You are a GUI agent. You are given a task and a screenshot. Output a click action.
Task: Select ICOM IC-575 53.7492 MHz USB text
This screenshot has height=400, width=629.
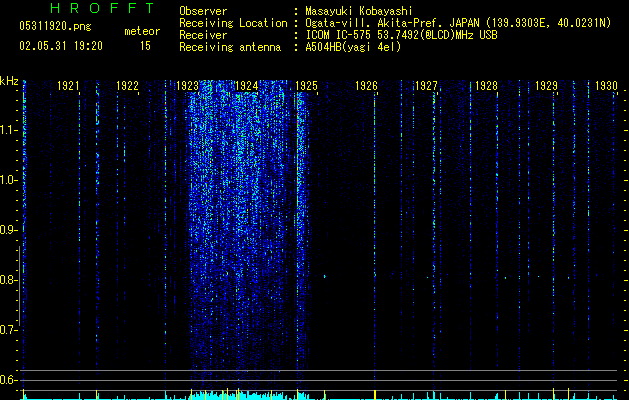pos(401,35)
